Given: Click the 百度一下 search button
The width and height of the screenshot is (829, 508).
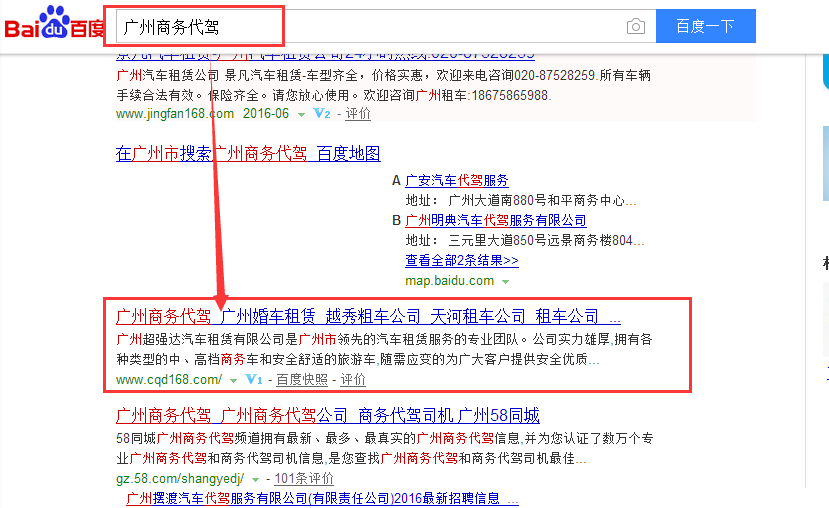Looking at the screenshot, I should [x=705, y=26].
